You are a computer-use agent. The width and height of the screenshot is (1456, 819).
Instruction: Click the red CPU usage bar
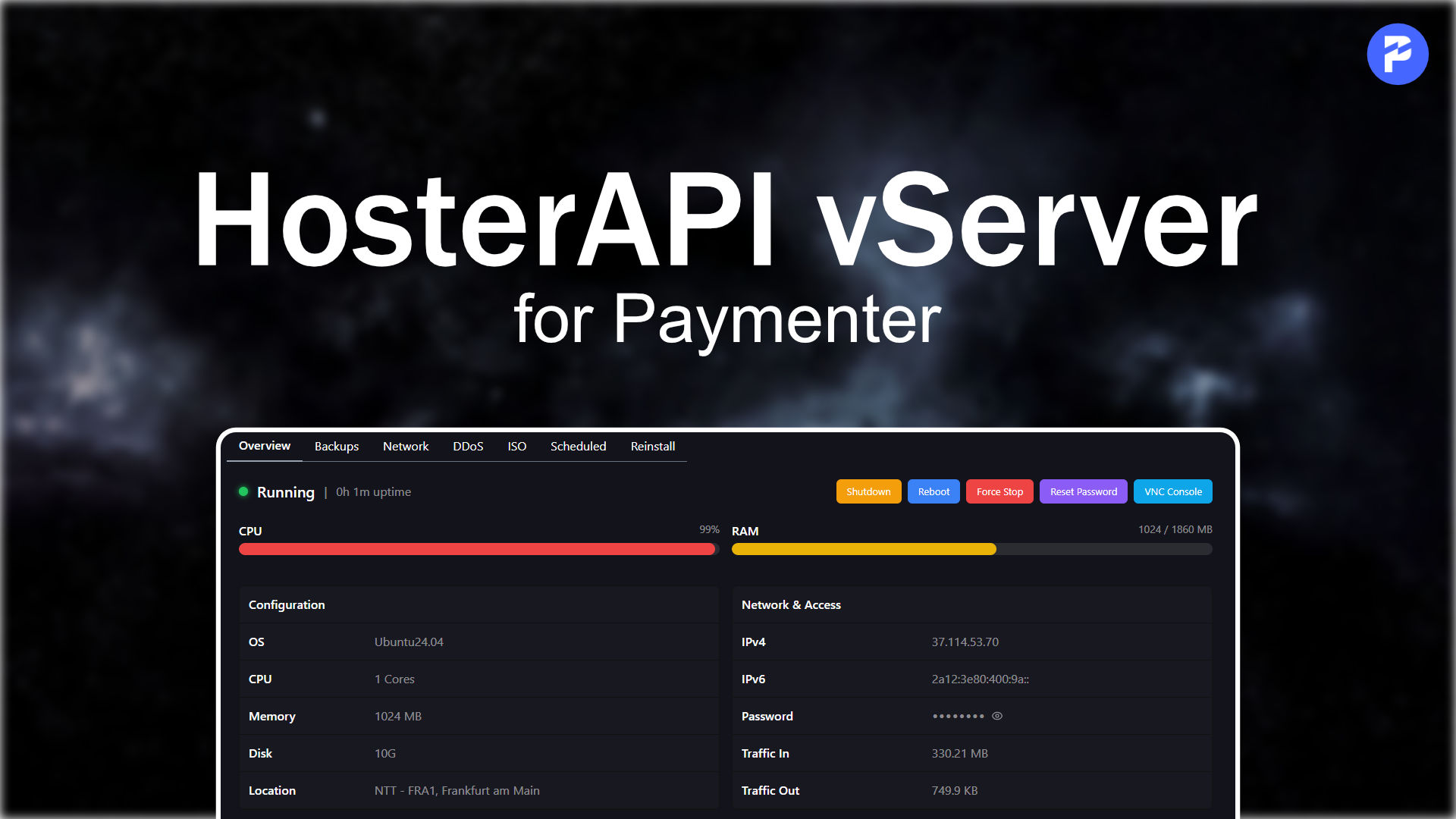click(478, 549)
